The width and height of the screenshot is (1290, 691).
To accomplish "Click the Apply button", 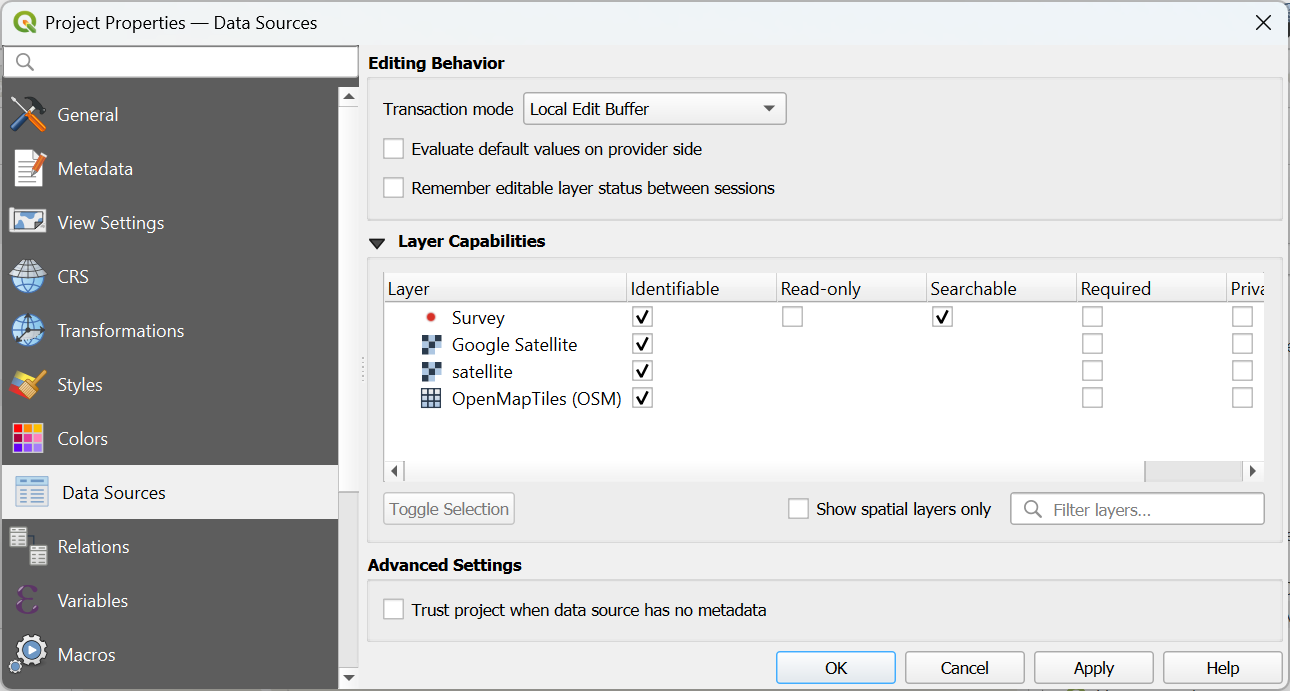I will 1093,668.
